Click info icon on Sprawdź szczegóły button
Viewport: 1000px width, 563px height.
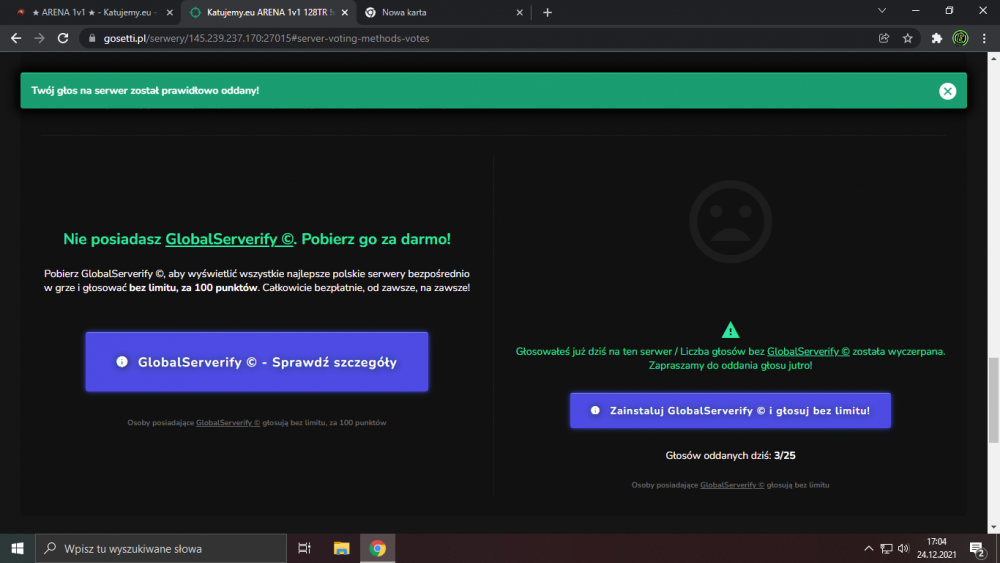[x=122, y=362]
